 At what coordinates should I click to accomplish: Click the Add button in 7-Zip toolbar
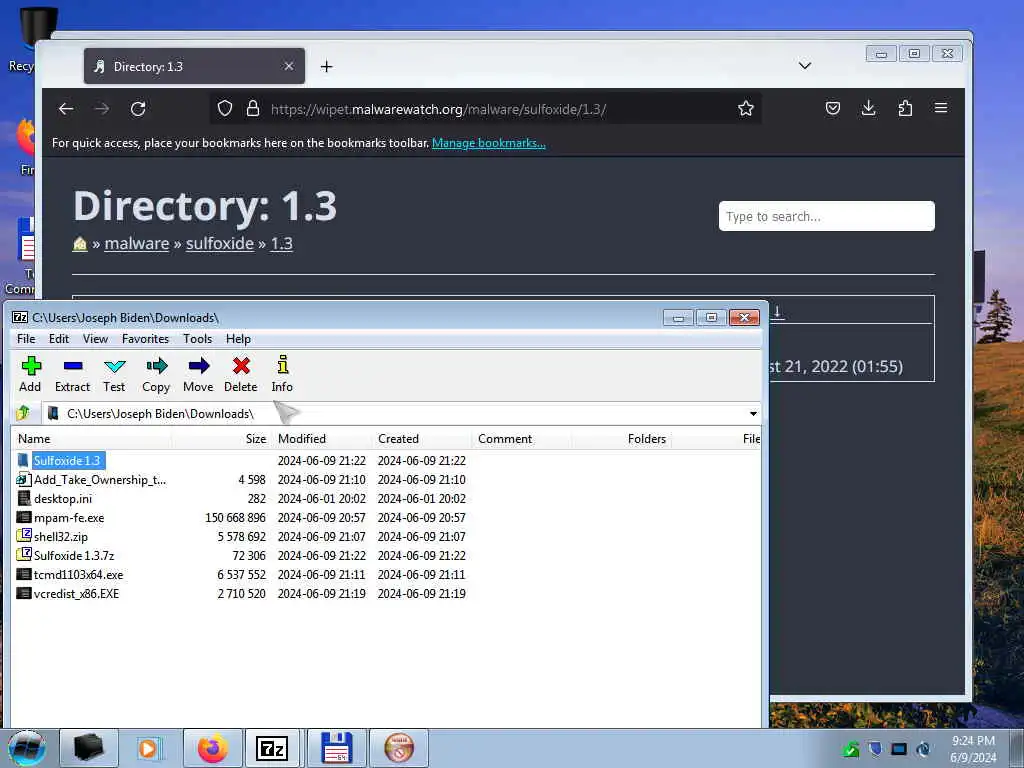pos(30,374)
